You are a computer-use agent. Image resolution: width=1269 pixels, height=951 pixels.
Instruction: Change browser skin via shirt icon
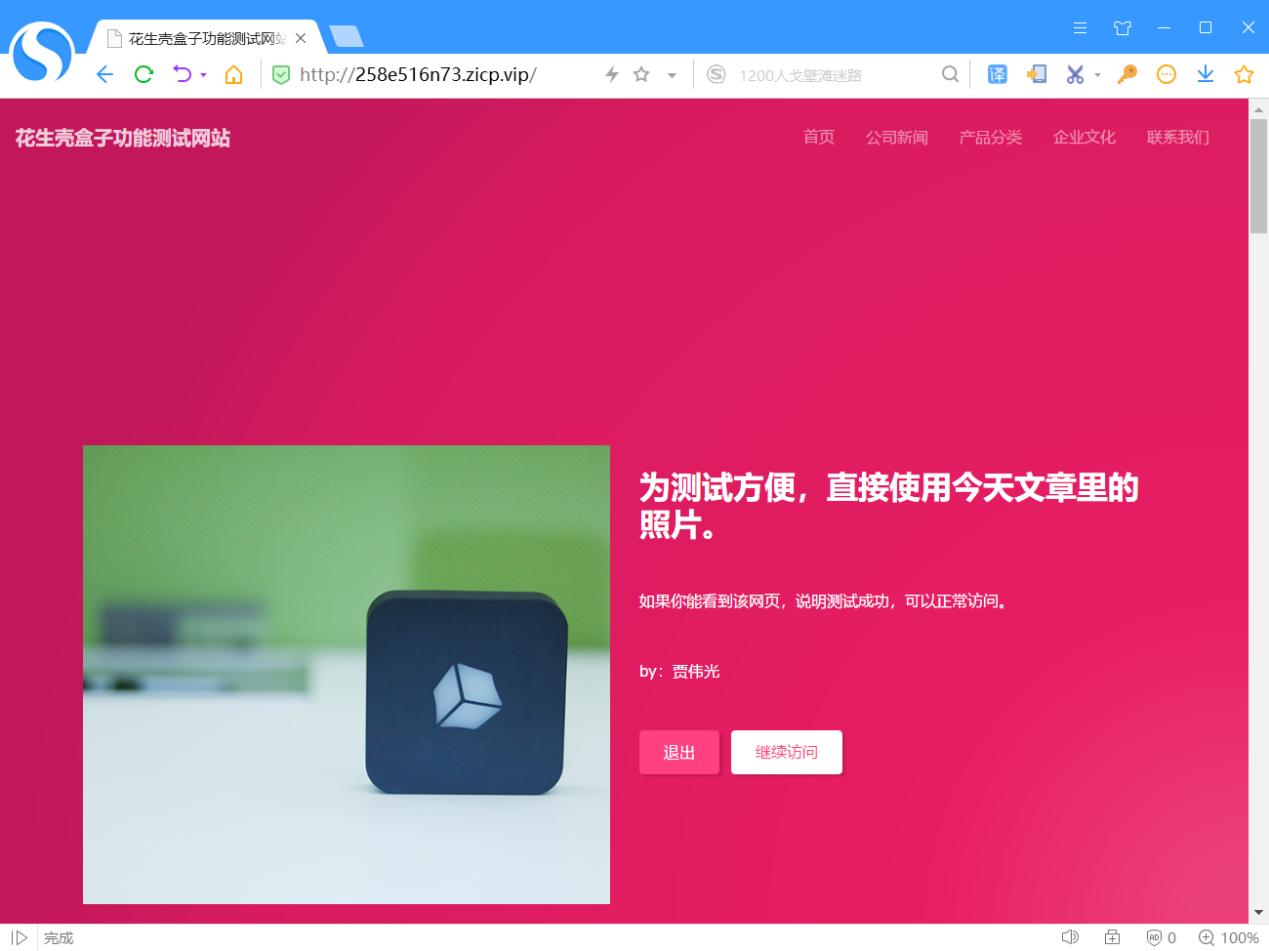[1120, 28]
